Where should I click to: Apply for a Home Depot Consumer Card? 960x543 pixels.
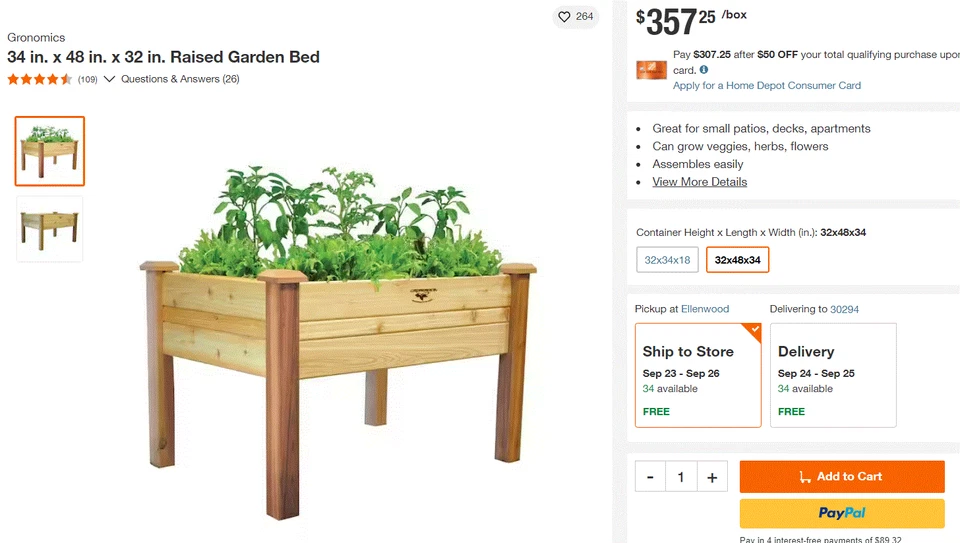click(x=766, y=86)
